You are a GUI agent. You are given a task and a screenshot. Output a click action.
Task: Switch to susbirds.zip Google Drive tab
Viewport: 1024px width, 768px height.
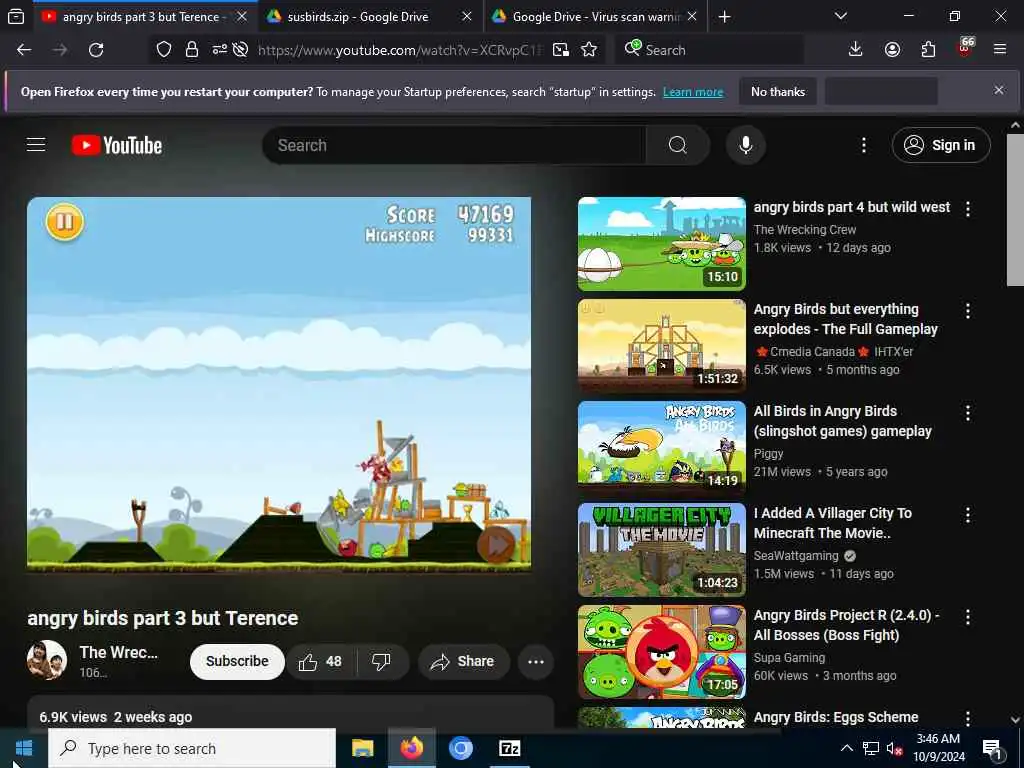[x=357, y=17]
